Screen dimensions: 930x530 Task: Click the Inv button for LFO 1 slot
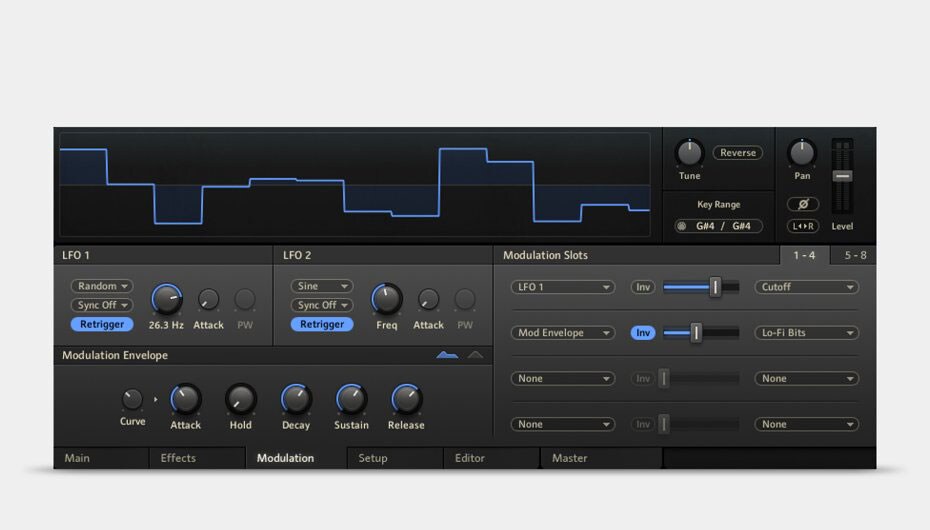pos(643,287)
